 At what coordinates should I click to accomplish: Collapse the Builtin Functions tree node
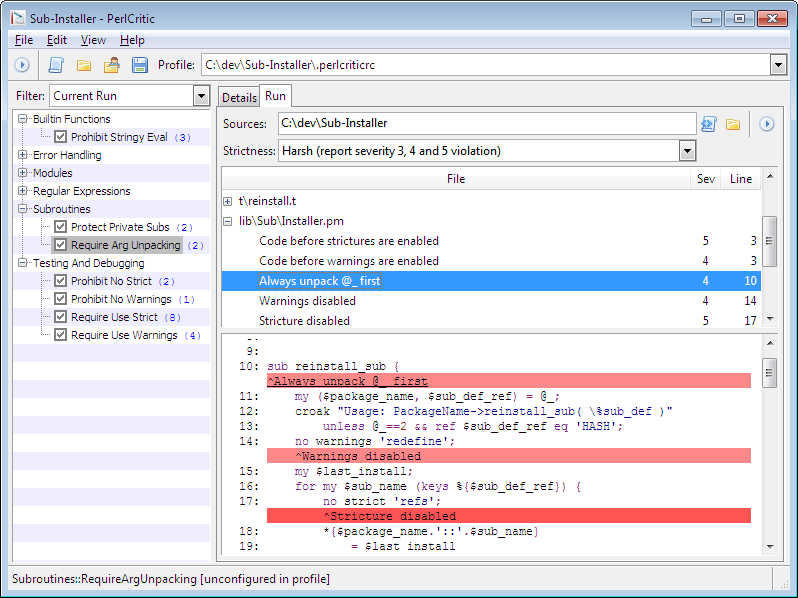tap(22, 119)
